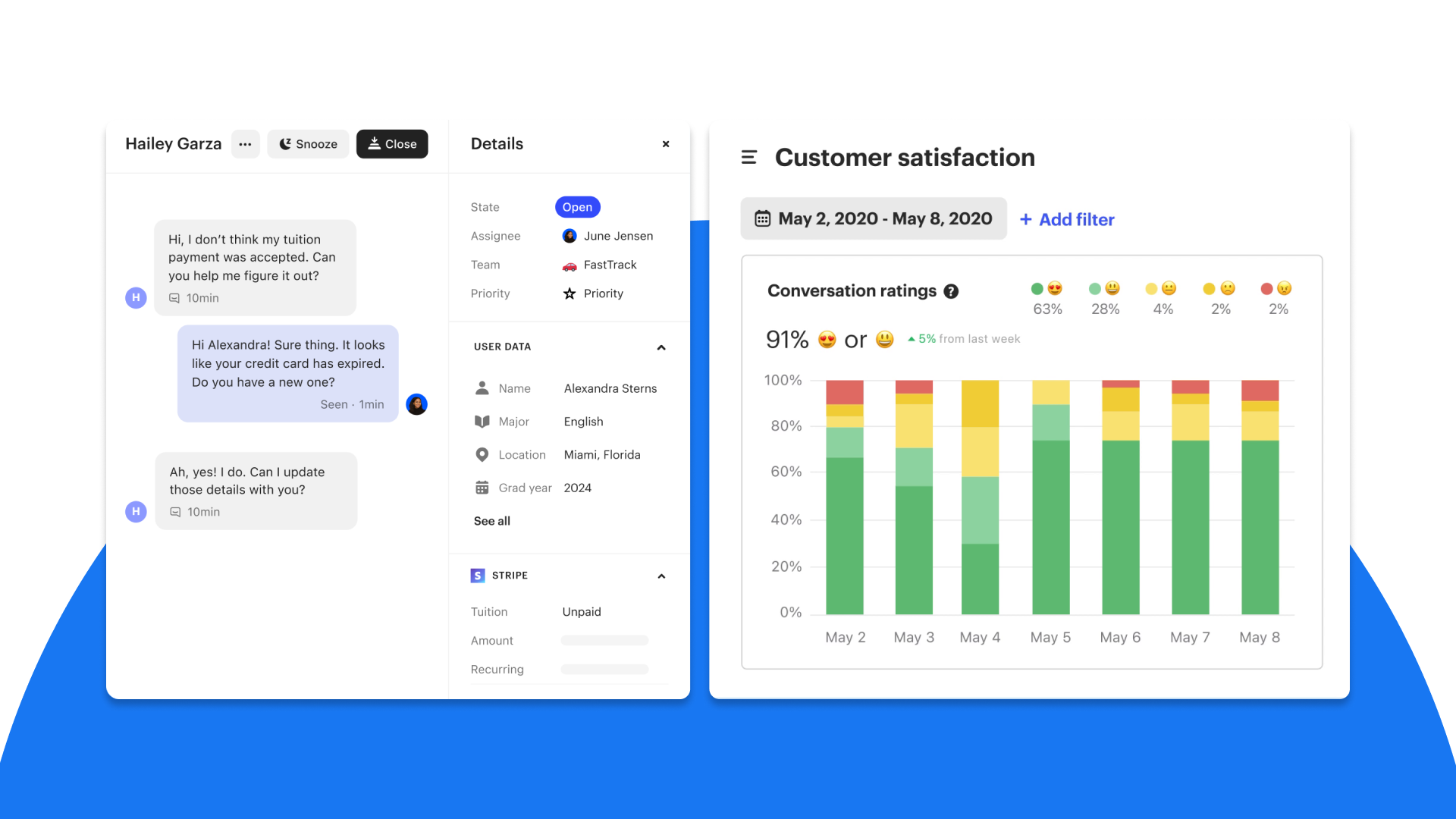Click the priority star icon
The image size is (1456, 819).
point(568,293)
